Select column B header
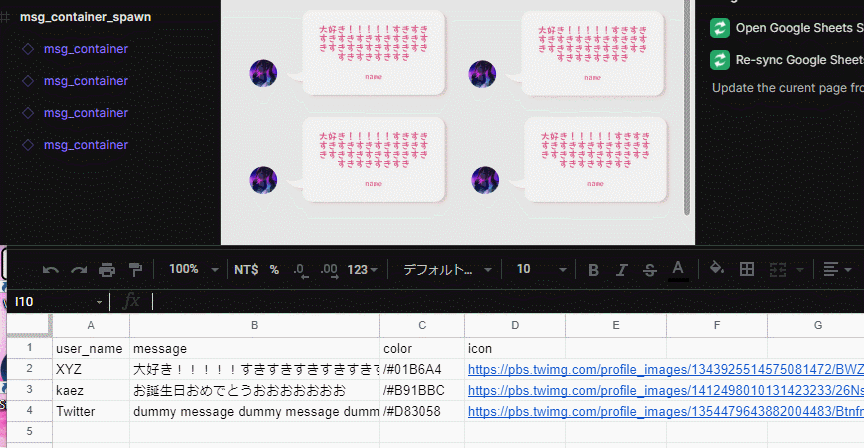The width and height of the screenshot is (864, 448). point(255,325)
